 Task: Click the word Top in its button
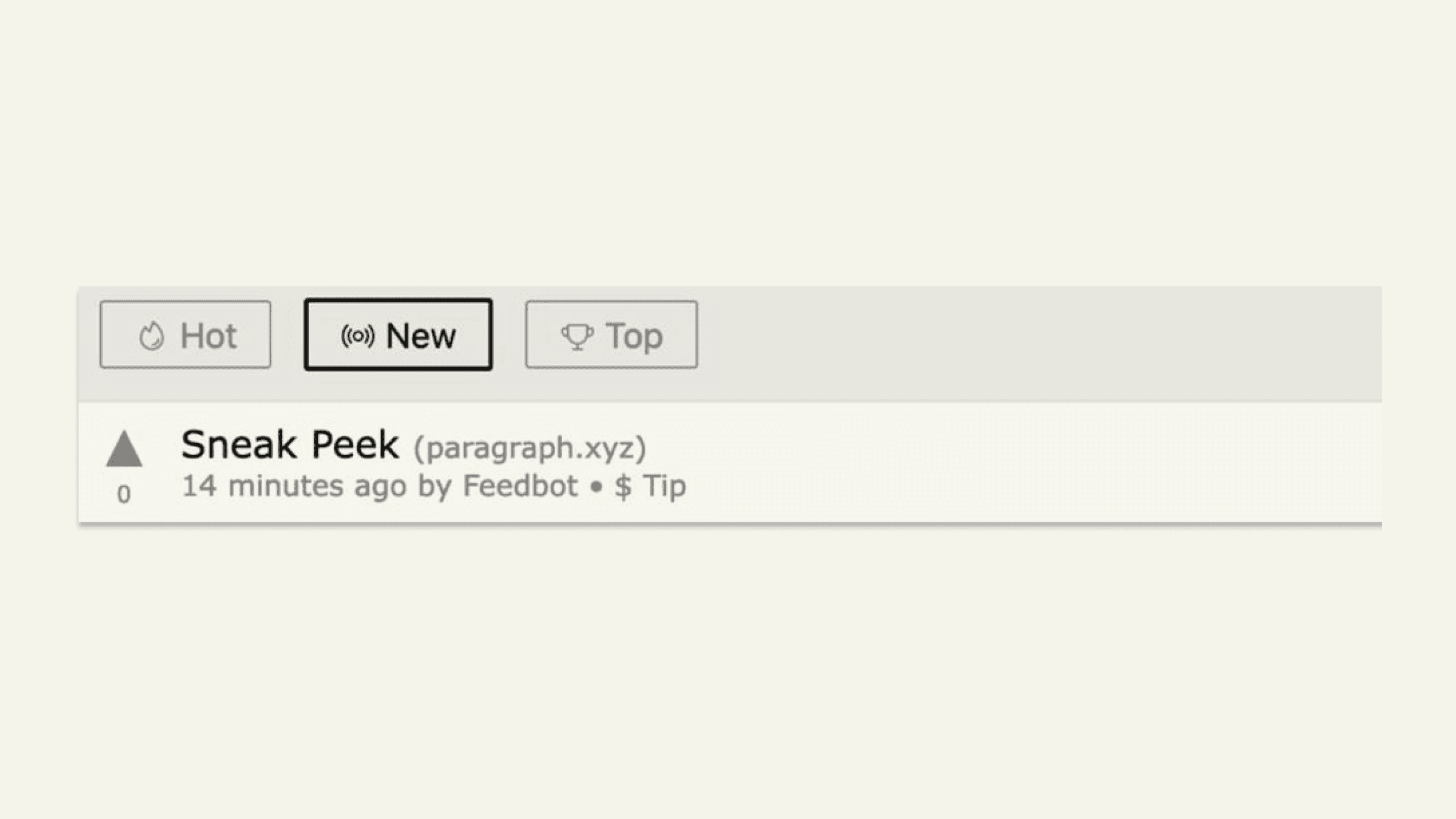634,337
